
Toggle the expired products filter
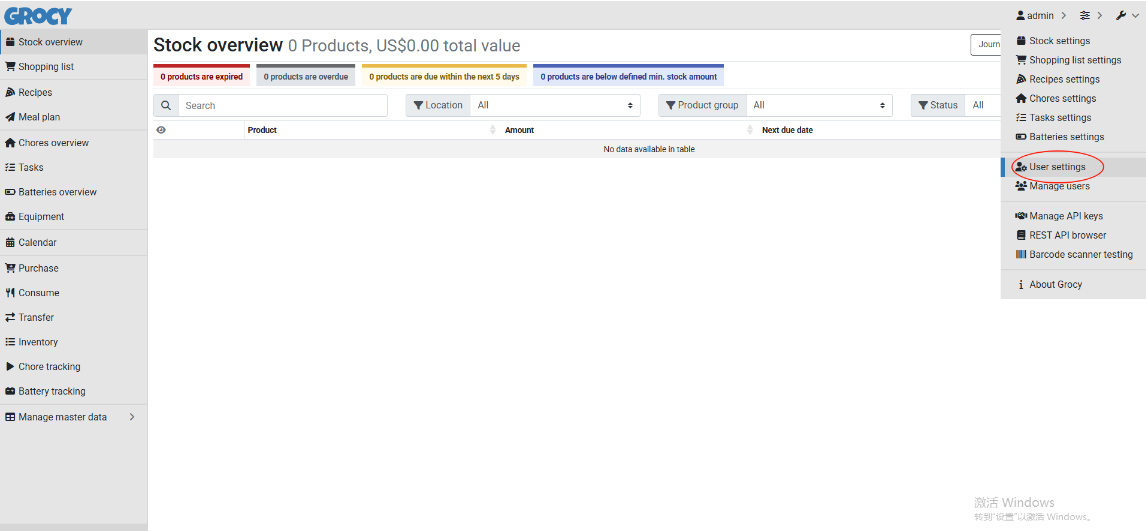point(202,76)
